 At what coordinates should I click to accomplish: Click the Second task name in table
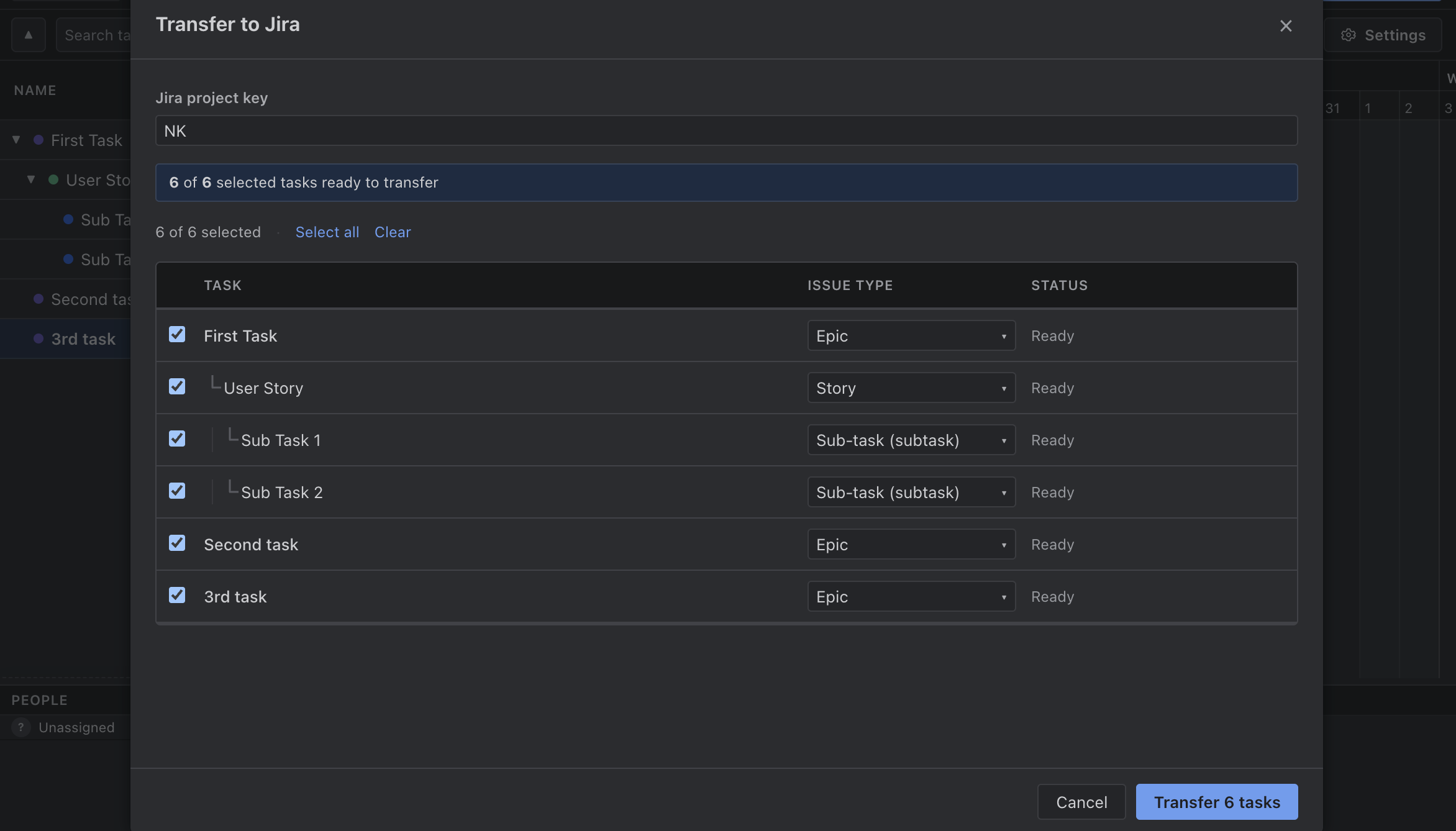pyautogui.click(x=251, y=545)
